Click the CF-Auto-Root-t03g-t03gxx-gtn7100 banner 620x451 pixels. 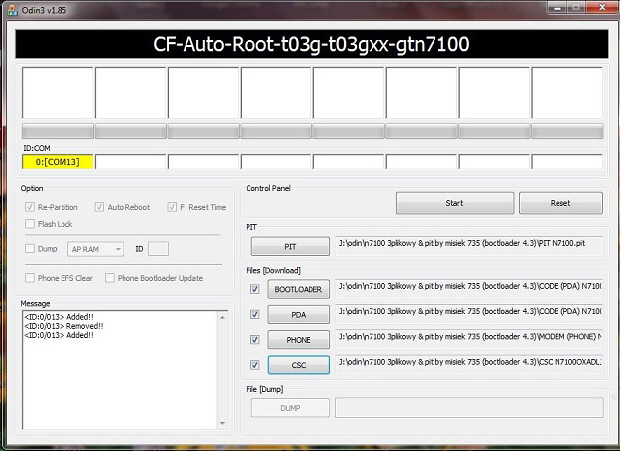pyautogui.click(x=312, y=44)
